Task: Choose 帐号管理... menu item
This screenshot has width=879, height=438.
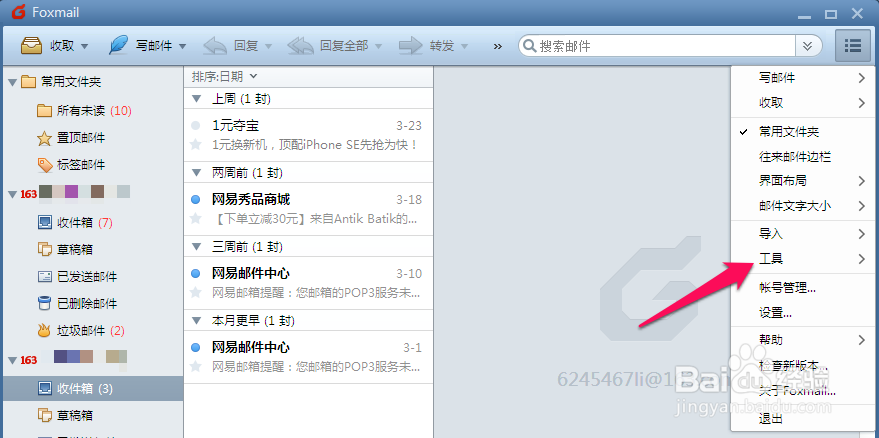Action: tap(805, 288)
